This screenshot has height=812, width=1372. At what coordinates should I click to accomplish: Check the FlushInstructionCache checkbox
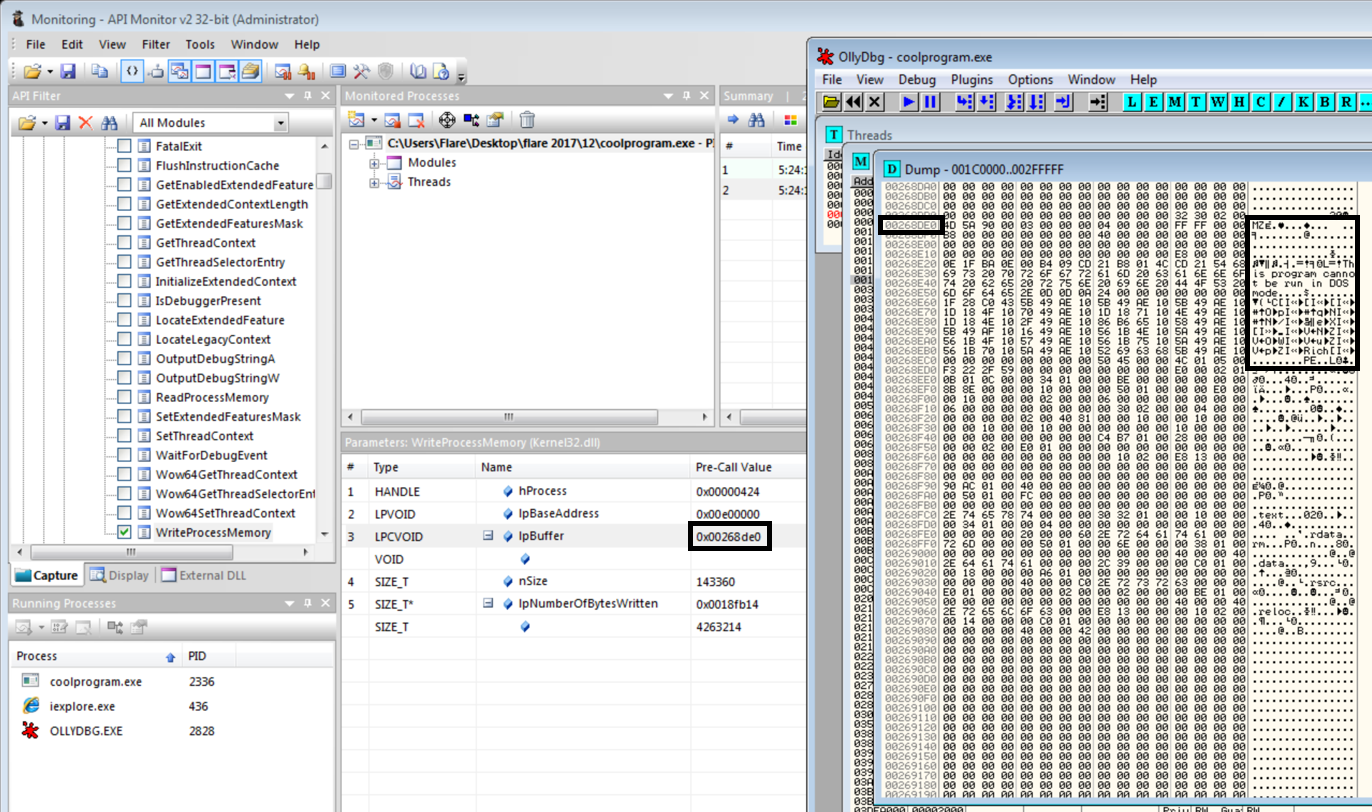124,165
